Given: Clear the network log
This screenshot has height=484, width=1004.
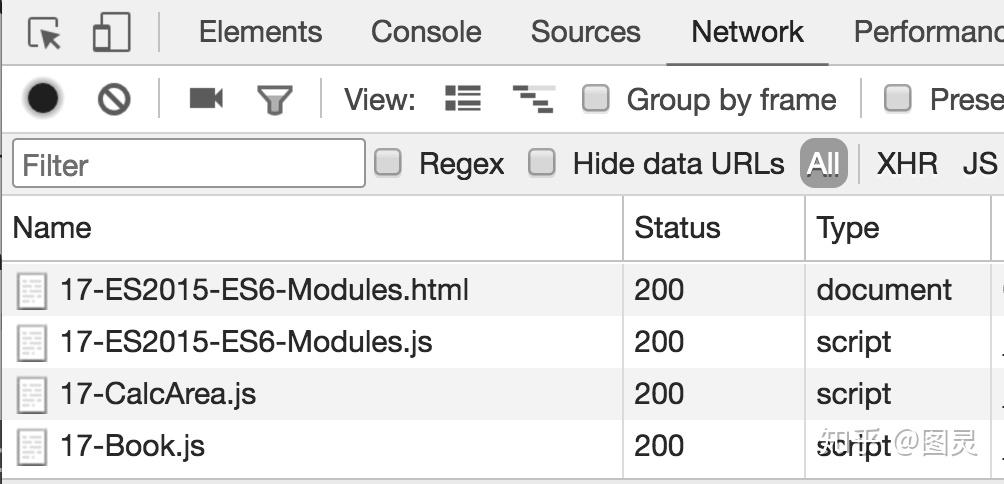Looking at the screenshot, I should (x=114, y=99).
